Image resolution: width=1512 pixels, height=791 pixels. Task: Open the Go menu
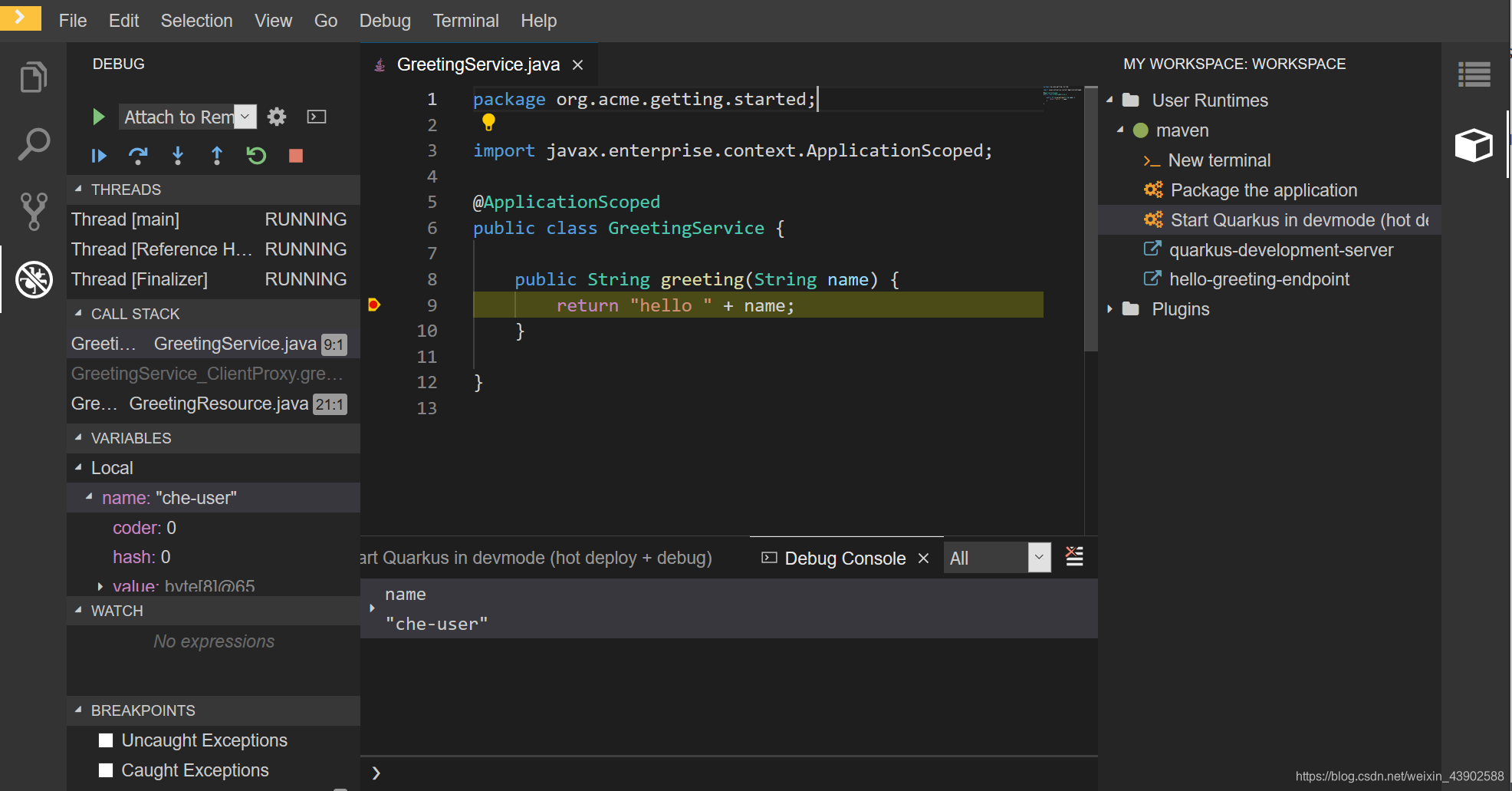click(326, 21)
